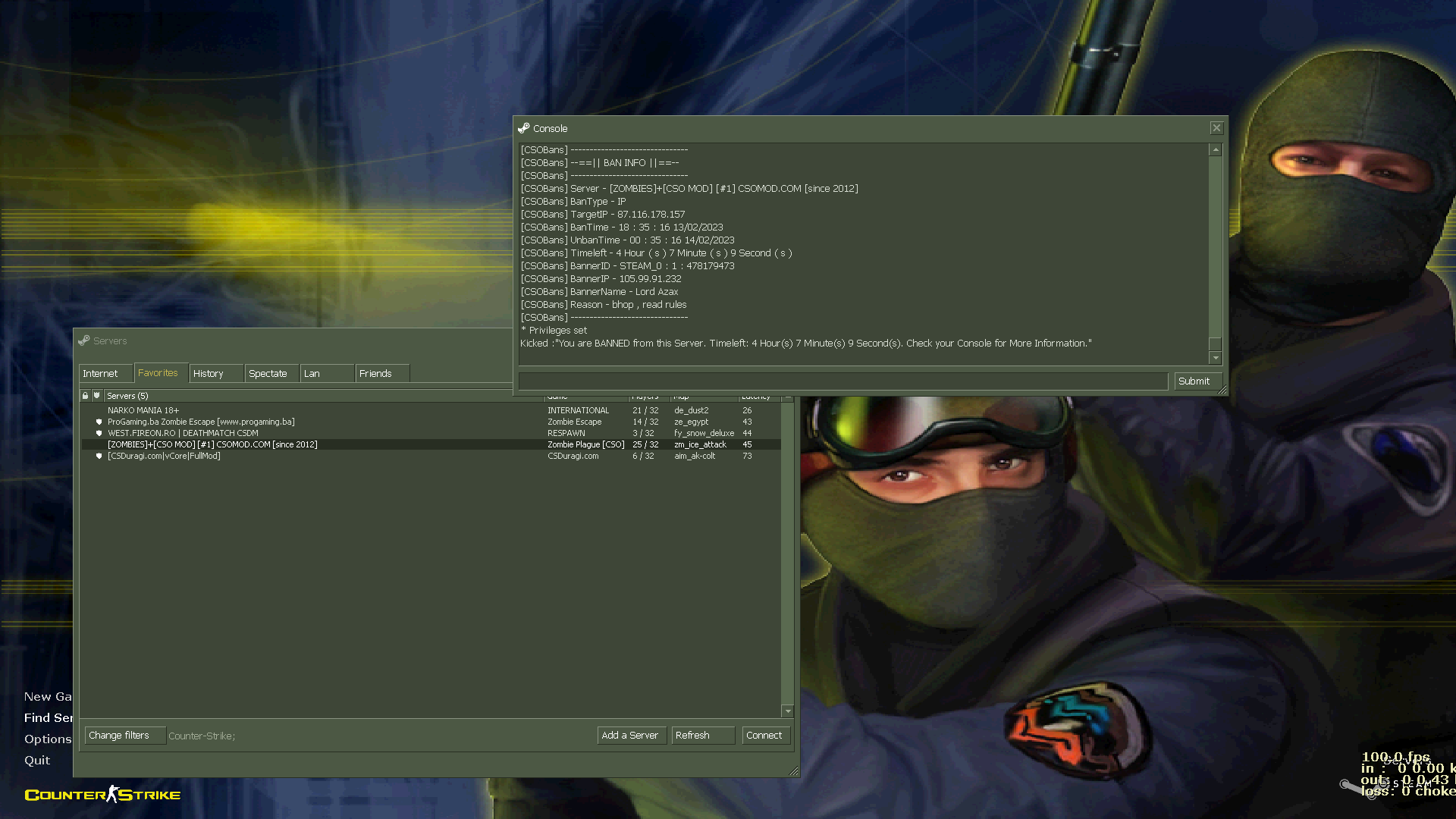Click shield icon beside ProGaming.ba Zombie Escape
The image size is (1456, 819).
point(99,422)
